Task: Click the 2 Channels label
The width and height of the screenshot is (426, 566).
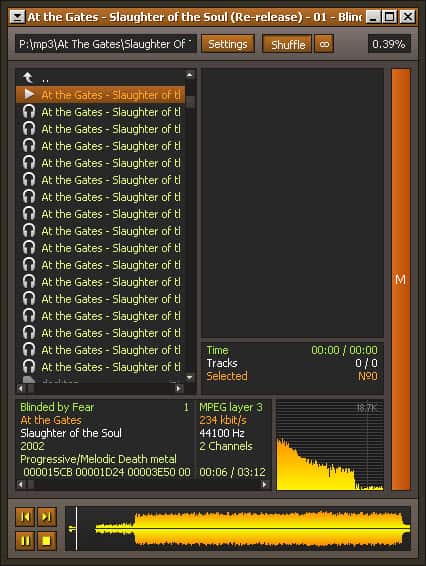Action: tap(226, 446)
